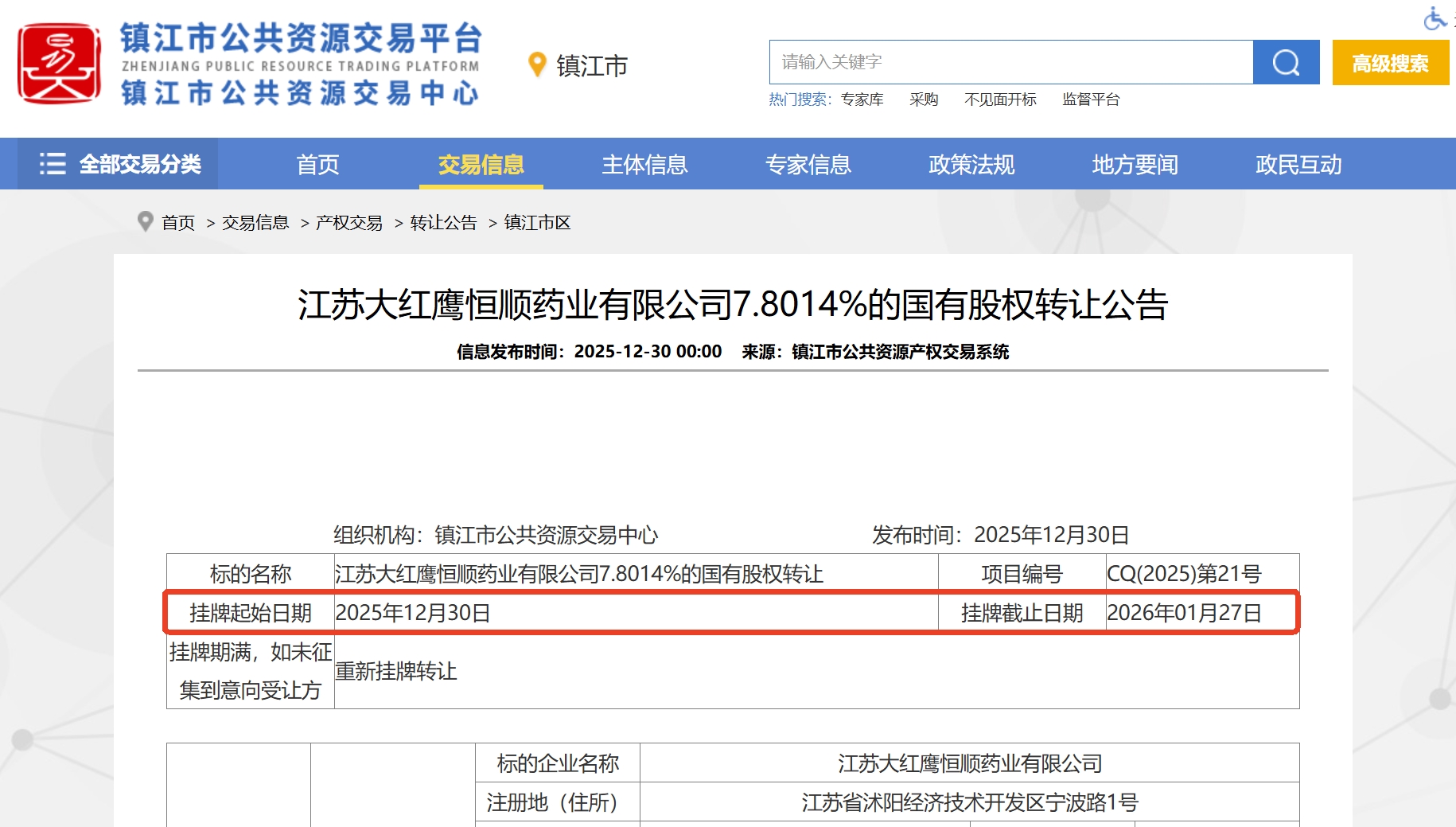Focus the keyword search input field
Viewport: 1456px width, 827px height.
(x=1010, y=62)
